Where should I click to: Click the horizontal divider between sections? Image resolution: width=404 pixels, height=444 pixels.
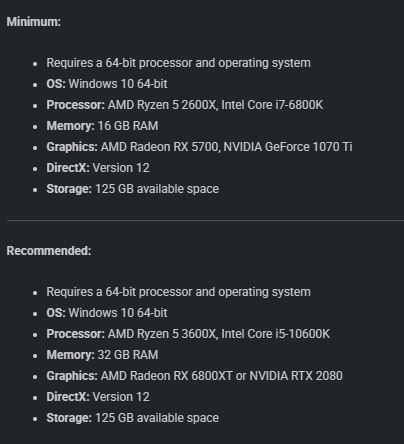(x=205, y=220)
